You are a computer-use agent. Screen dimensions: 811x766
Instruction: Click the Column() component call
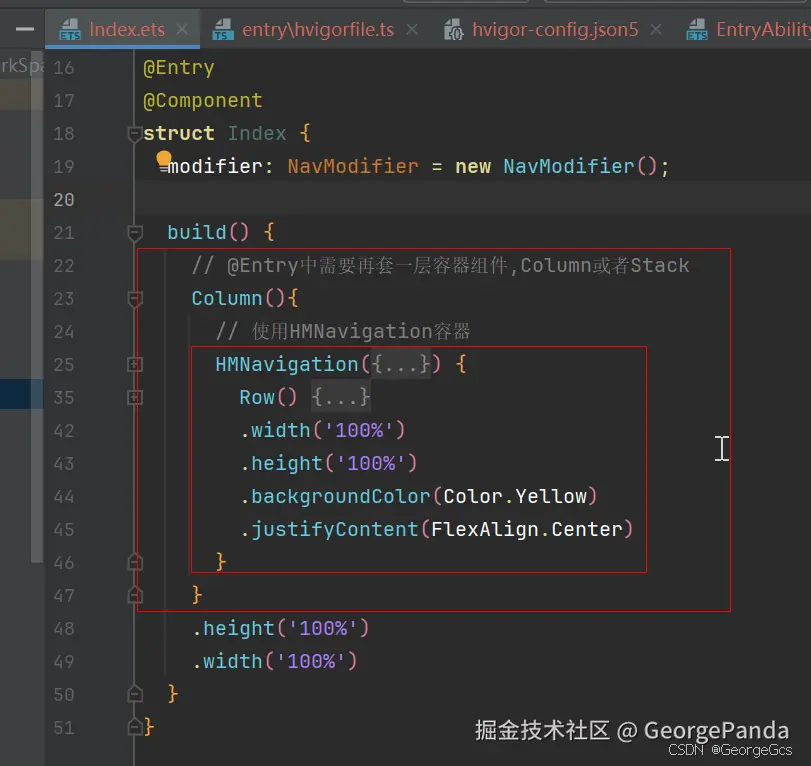pos(238,299)
